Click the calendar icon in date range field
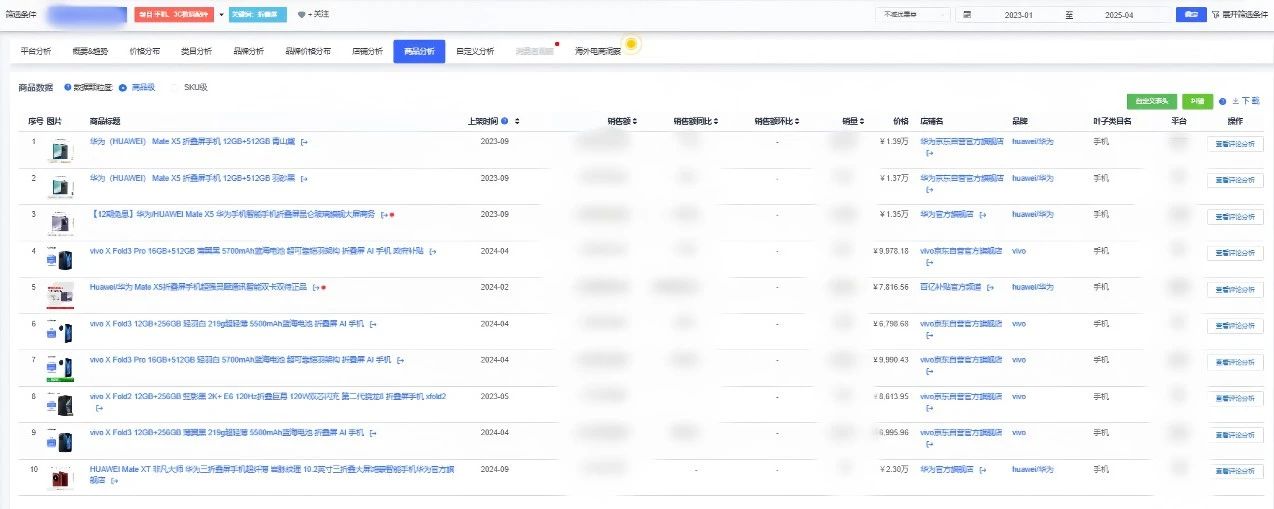This screenshot has height=509, width=1274. [x=967, y=15]
